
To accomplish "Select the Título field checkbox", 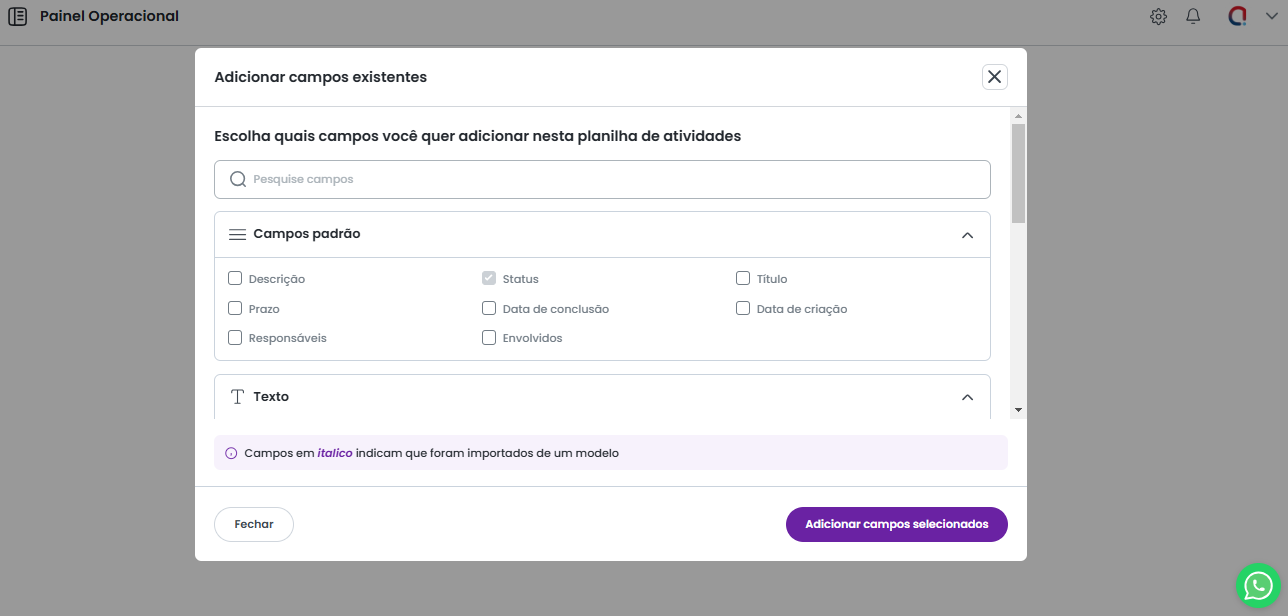I will [743, 279].
